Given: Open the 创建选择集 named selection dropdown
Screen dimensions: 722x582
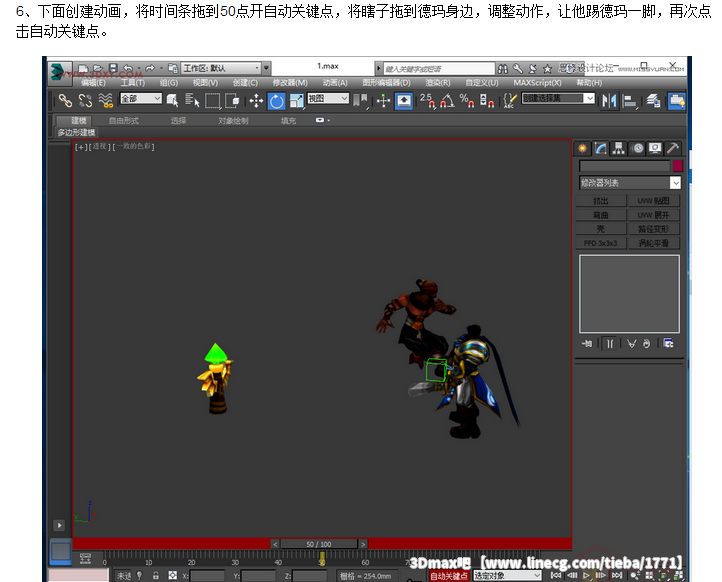Looking at the screenshot, I should 558,98.
